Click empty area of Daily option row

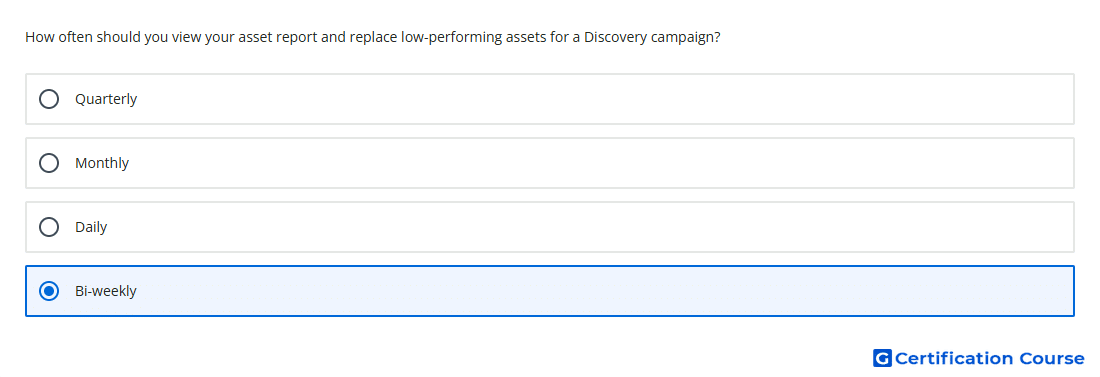pos(603,227)
